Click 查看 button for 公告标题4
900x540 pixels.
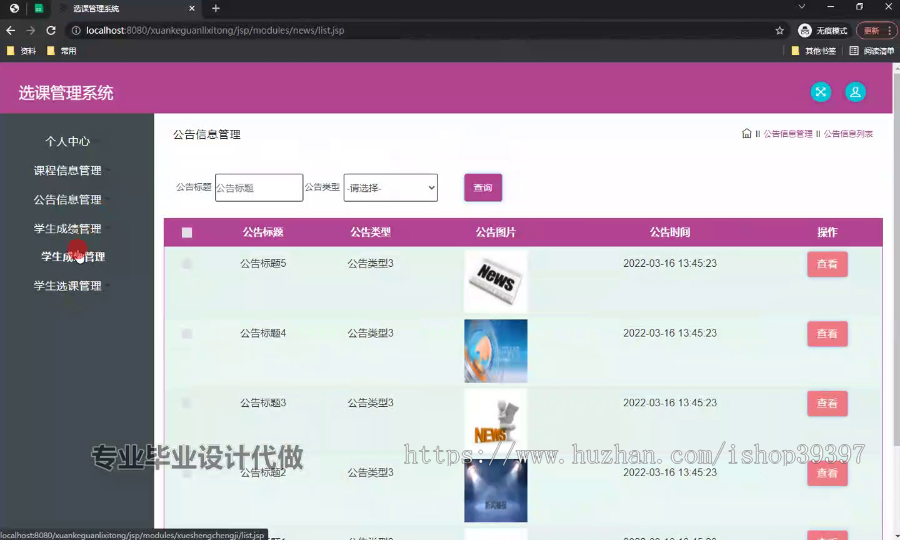[x=827, y=333]
